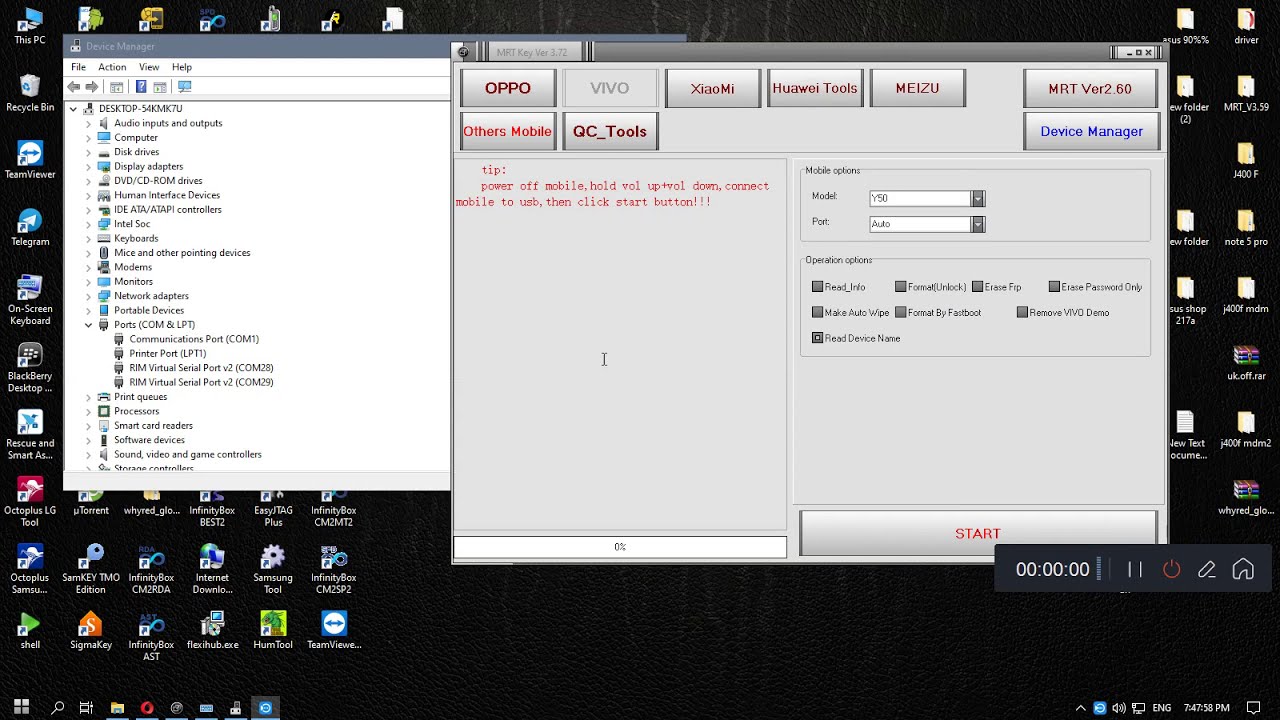Image resolution: width=1280 pixels, height=720 pixels.
Task: Click the QC_Tools button
Action: coord(610,131)
